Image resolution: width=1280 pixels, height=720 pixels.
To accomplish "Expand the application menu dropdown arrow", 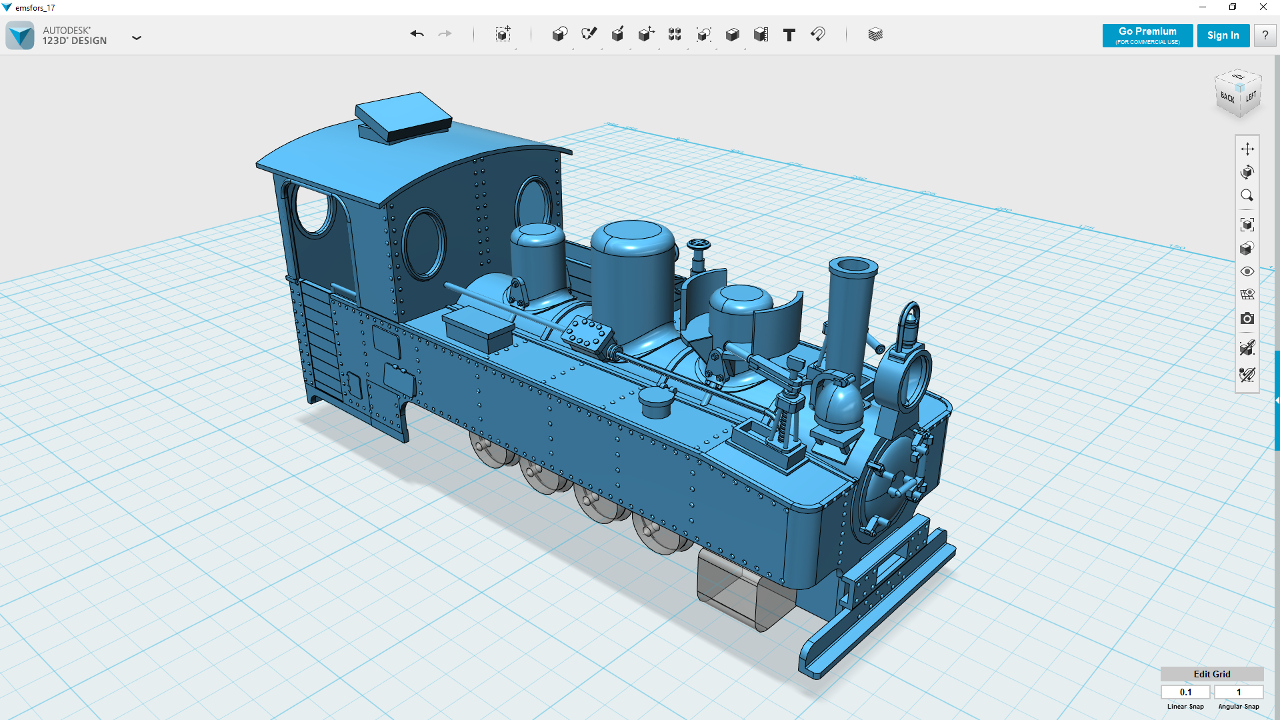I will point(137,37).
